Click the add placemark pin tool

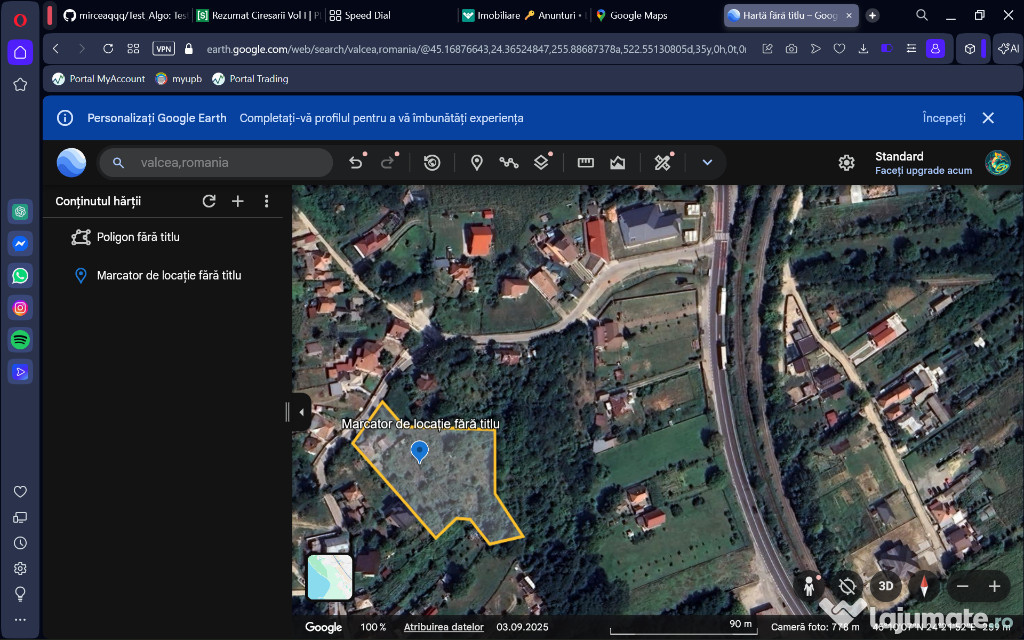(x=477, y=163)
